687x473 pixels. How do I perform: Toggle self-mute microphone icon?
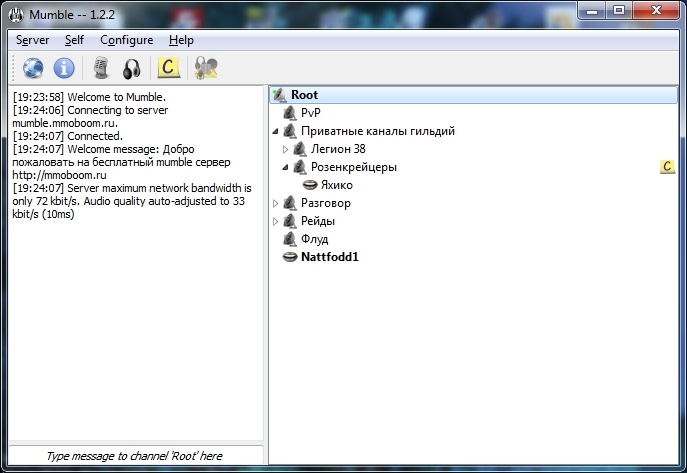click(x=101, y=68)
